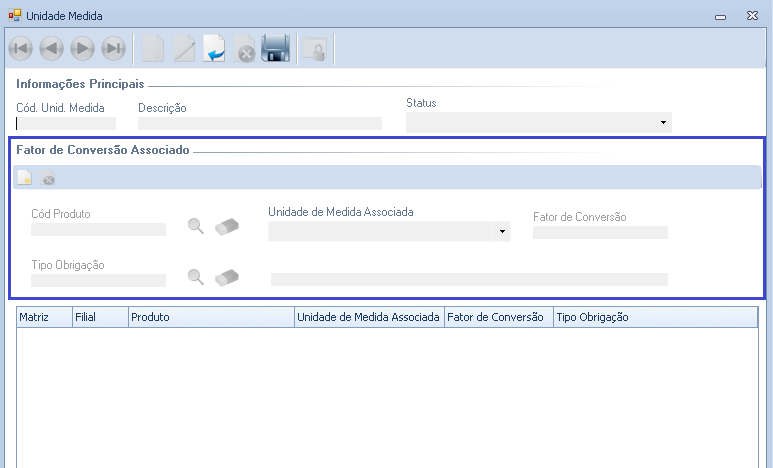The height and width of the screenshot is (468, 773).
Task: Go to the next record
Action: pyautogui.click(x=82, y=48)
